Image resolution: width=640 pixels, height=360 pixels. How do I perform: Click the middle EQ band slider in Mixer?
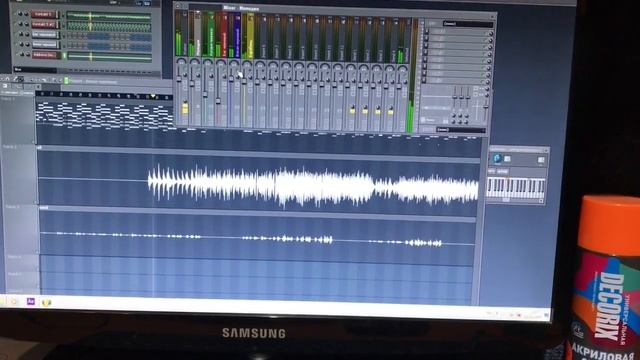(461, 97)
